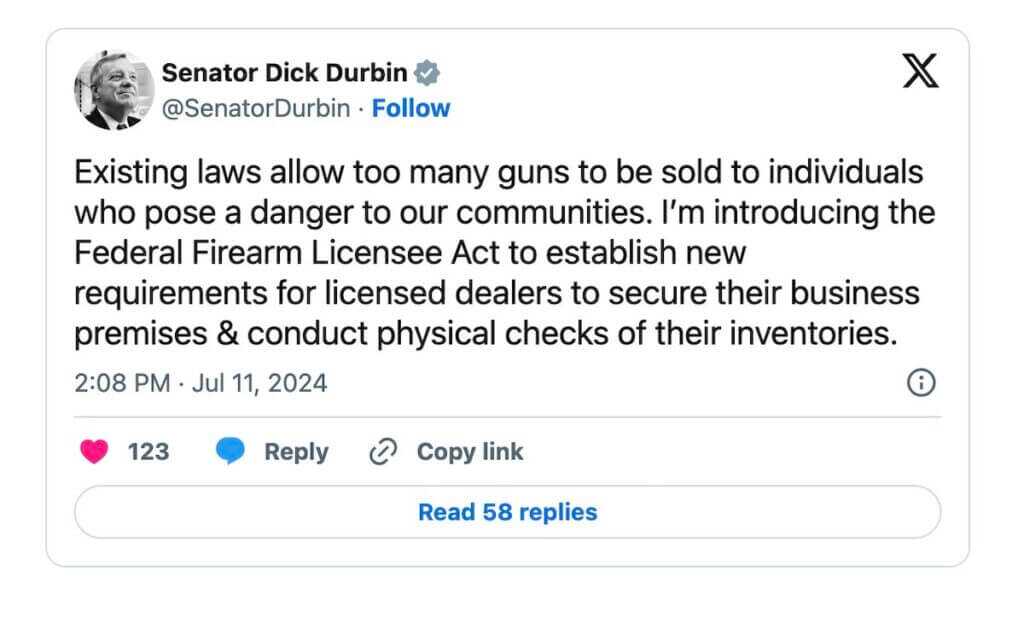Click the Copy link chain icon
The image size is (1024, 617).
(381, 451)
